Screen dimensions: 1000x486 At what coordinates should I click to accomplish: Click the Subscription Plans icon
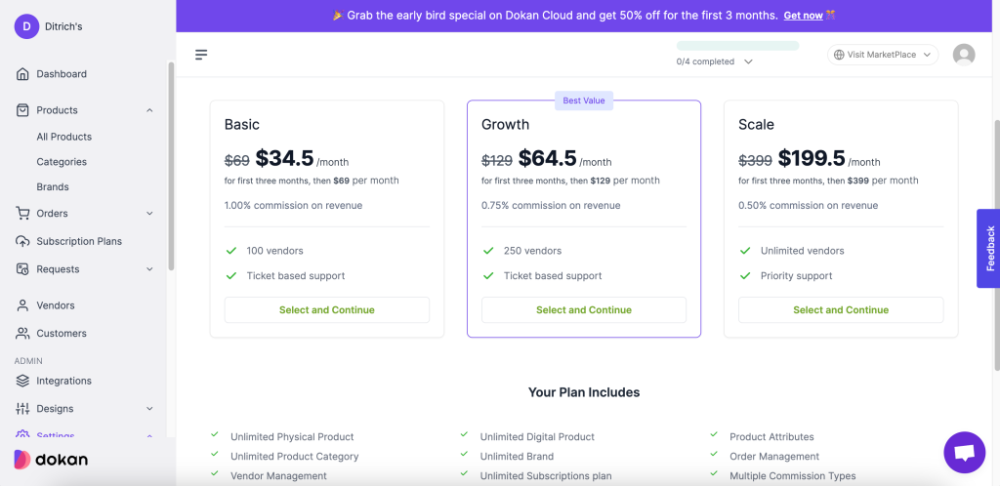click(x=23, y=241)
